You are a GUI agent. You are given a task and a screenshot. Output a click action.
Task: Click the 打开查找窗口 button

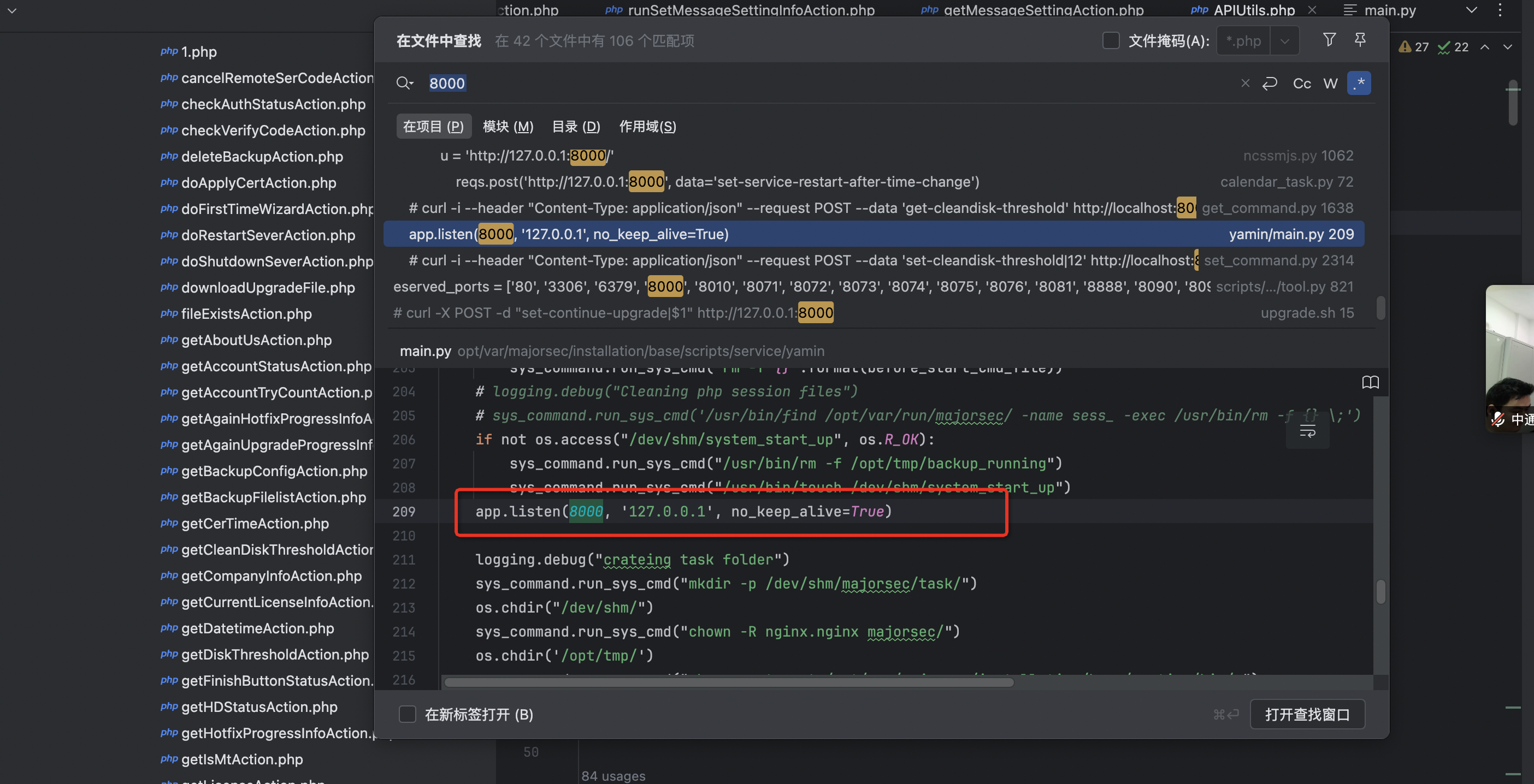click(x=1307, y=714)
